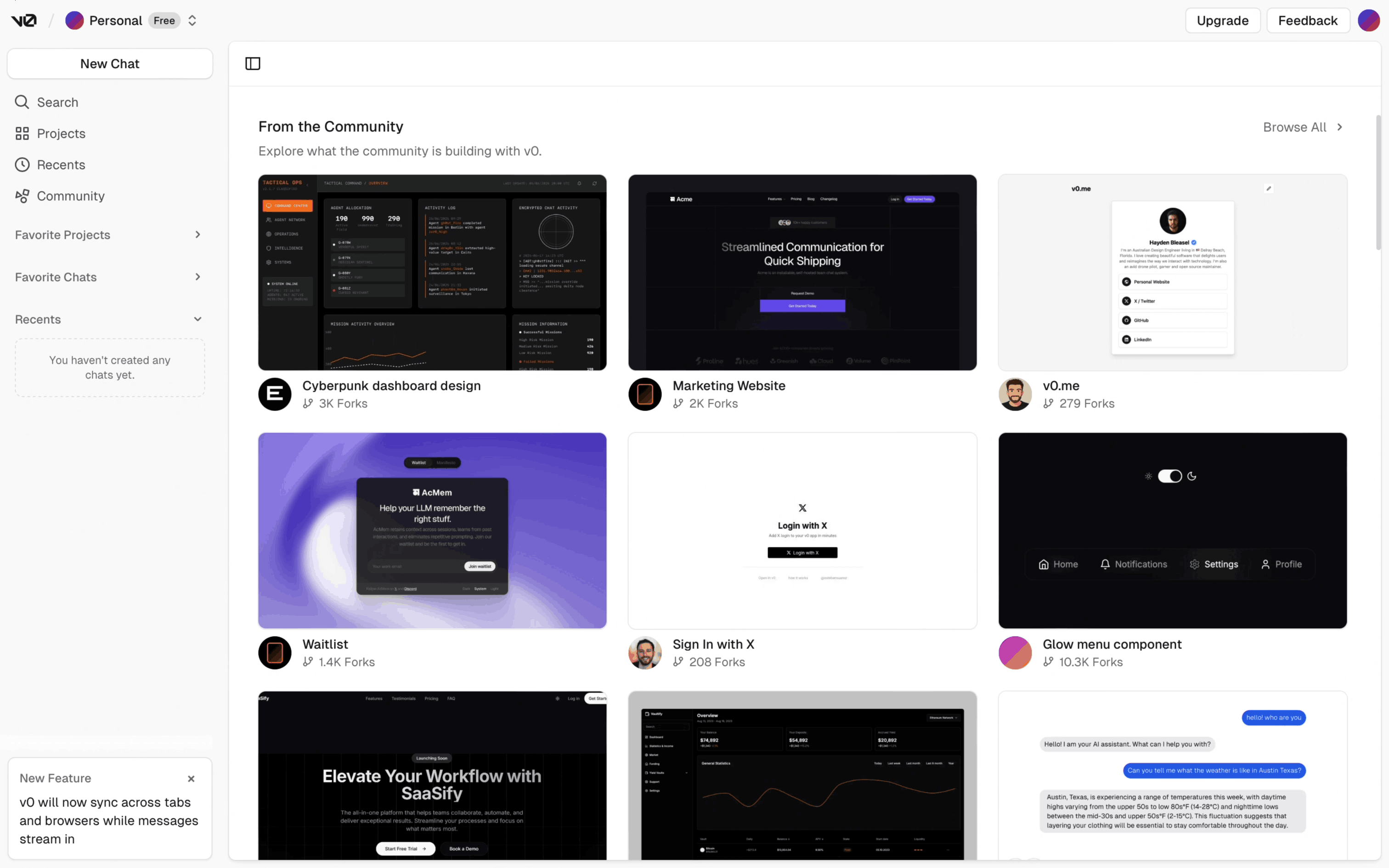
Task: Dismiss the New Feature notification
Action: tap(191, 778)
